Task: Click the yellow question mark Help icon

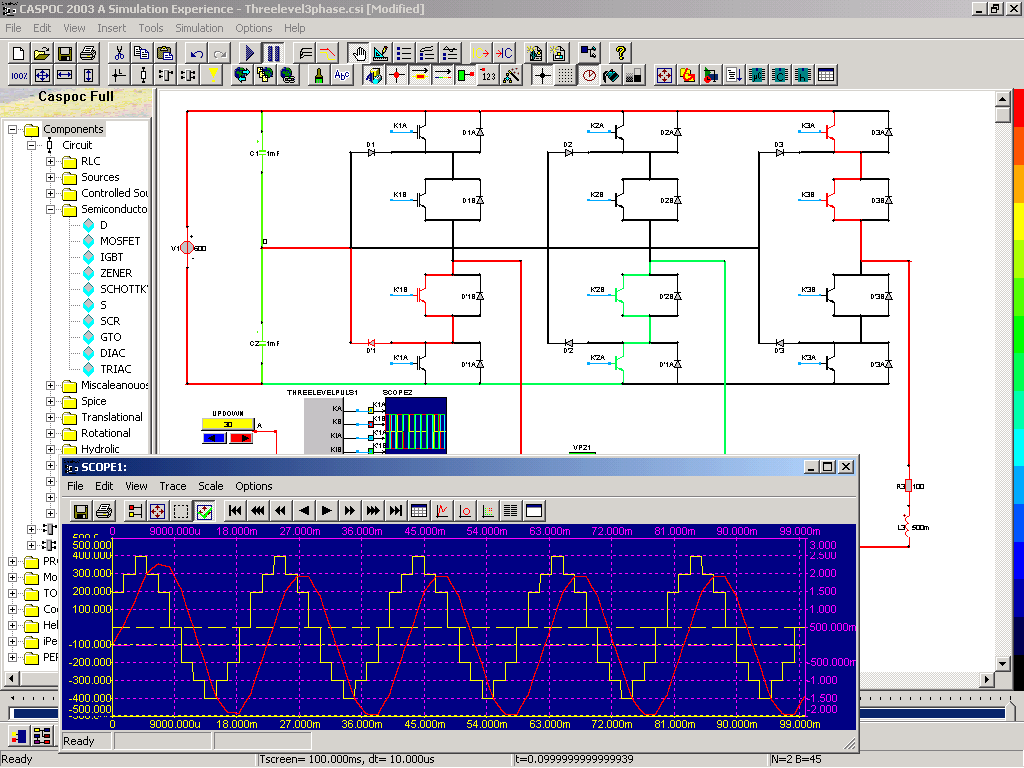Action: (620, 53)
